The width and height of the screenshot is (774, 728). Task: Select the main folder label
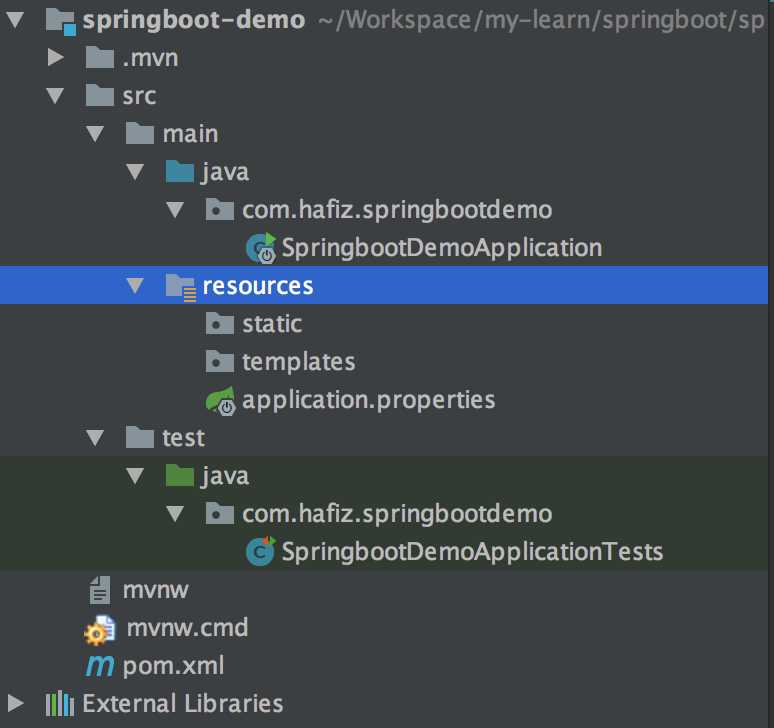point(190,134)
